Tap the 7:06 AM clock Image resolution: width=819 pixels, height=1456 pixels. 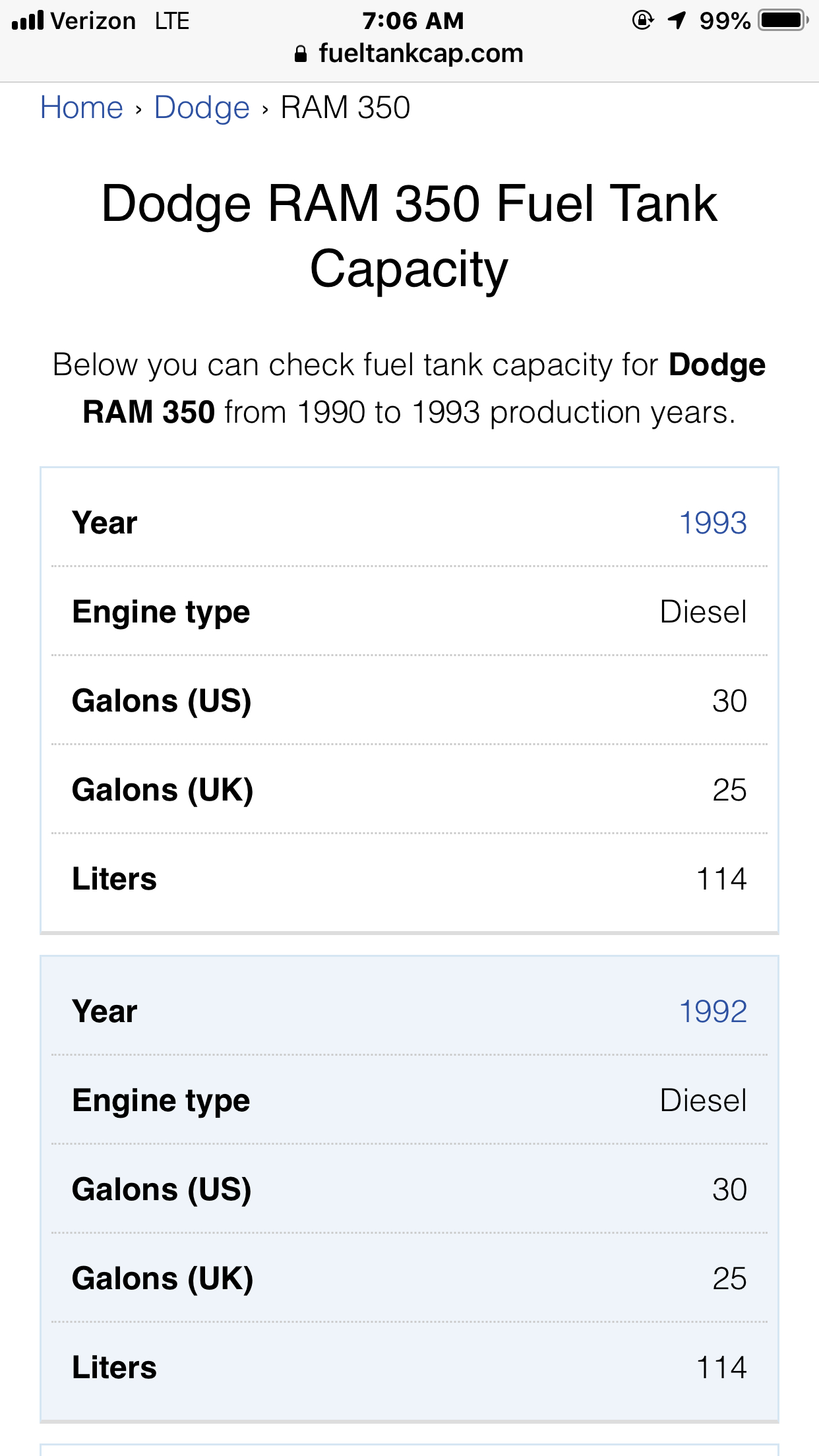(413, 20)
